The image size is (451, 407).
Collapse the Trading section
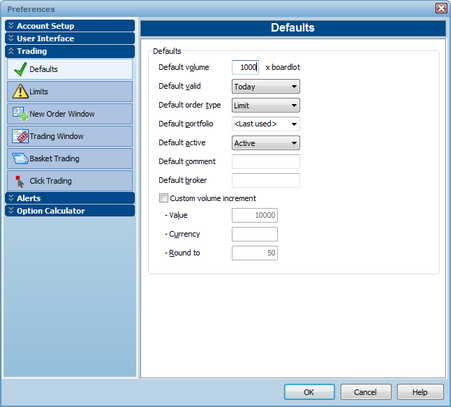tap(70, 51)
